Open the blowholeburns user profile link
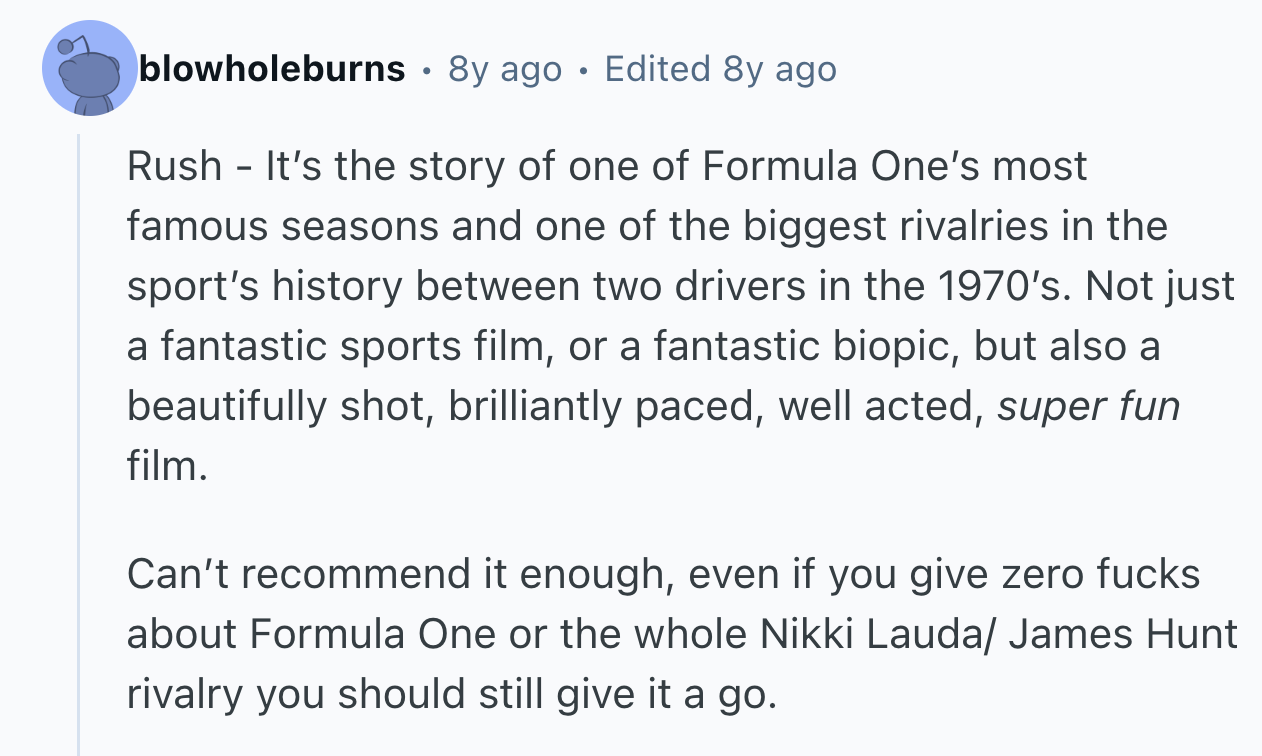1262x756 pixels. coord(272,69)
